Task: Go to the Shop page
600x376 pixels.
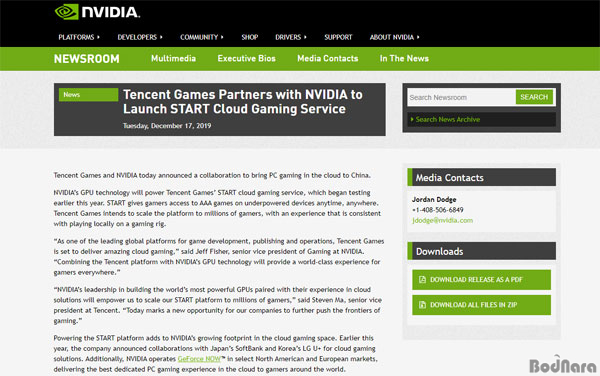Action: 249,37
